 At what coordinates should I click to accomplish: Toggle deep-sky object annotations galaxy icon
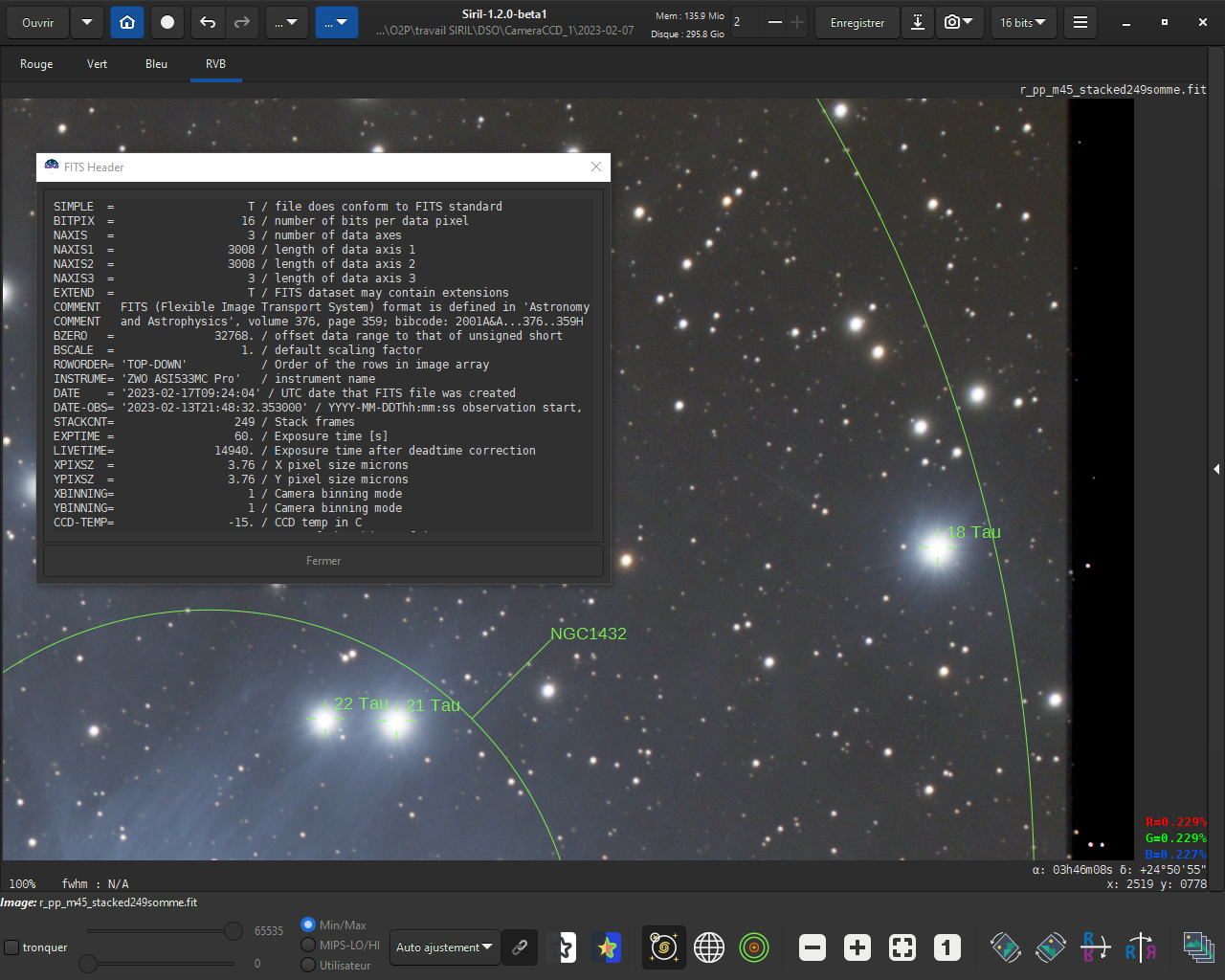663,947
